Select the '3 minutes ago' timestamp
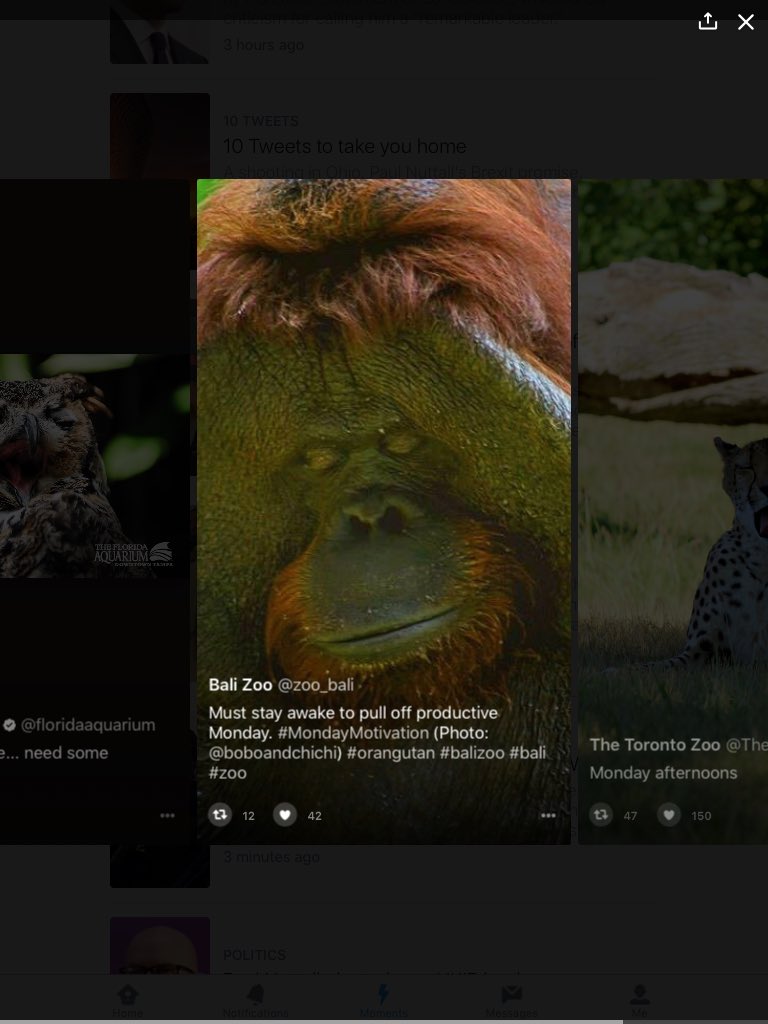 [272, 857]
